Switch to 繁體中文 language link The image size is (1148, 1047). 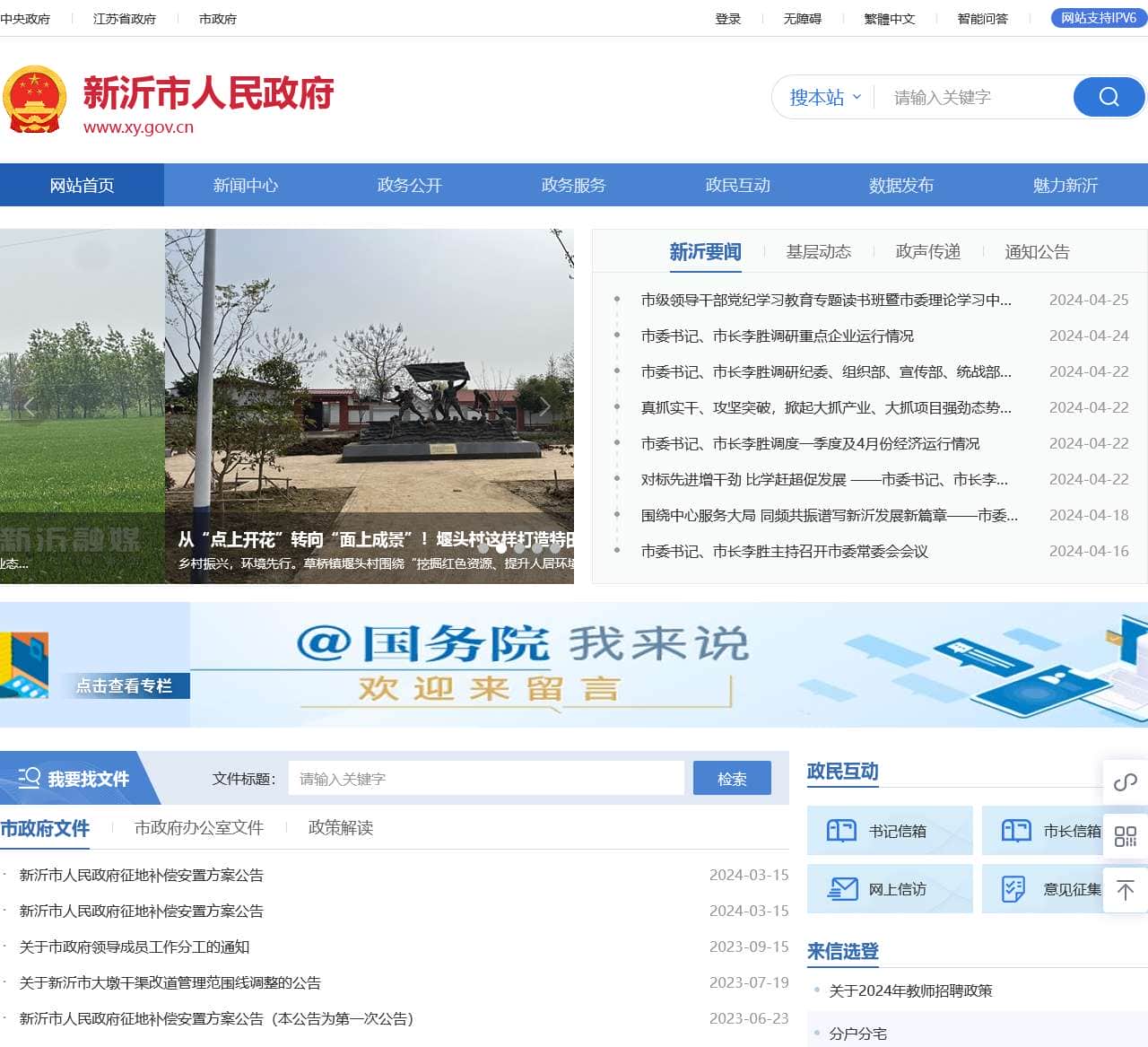coord(890,19)
